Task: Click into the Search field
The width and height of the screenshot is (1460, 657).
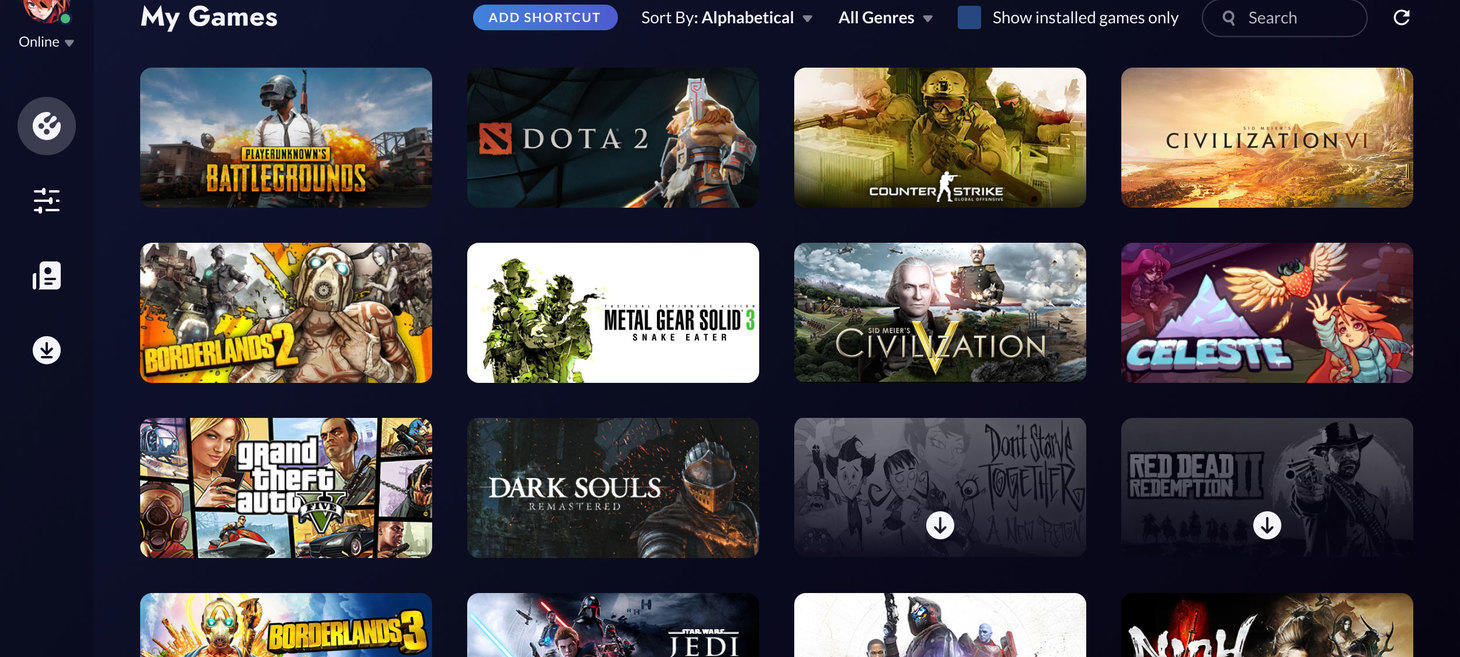Action: [x=1284, y=18]
